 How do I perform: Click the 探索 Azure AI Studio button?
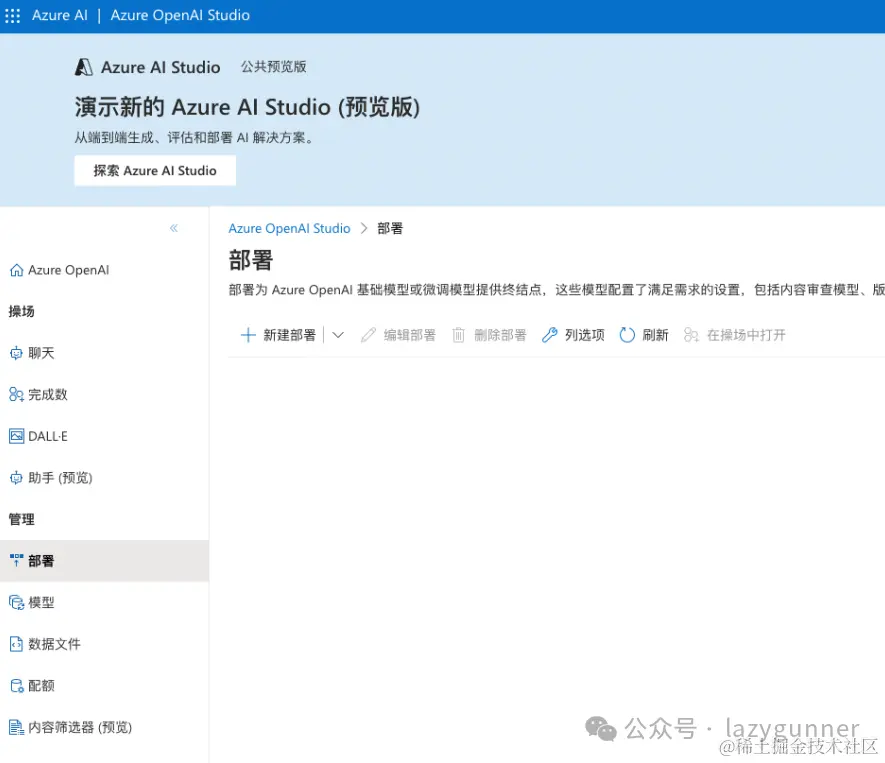155,170
